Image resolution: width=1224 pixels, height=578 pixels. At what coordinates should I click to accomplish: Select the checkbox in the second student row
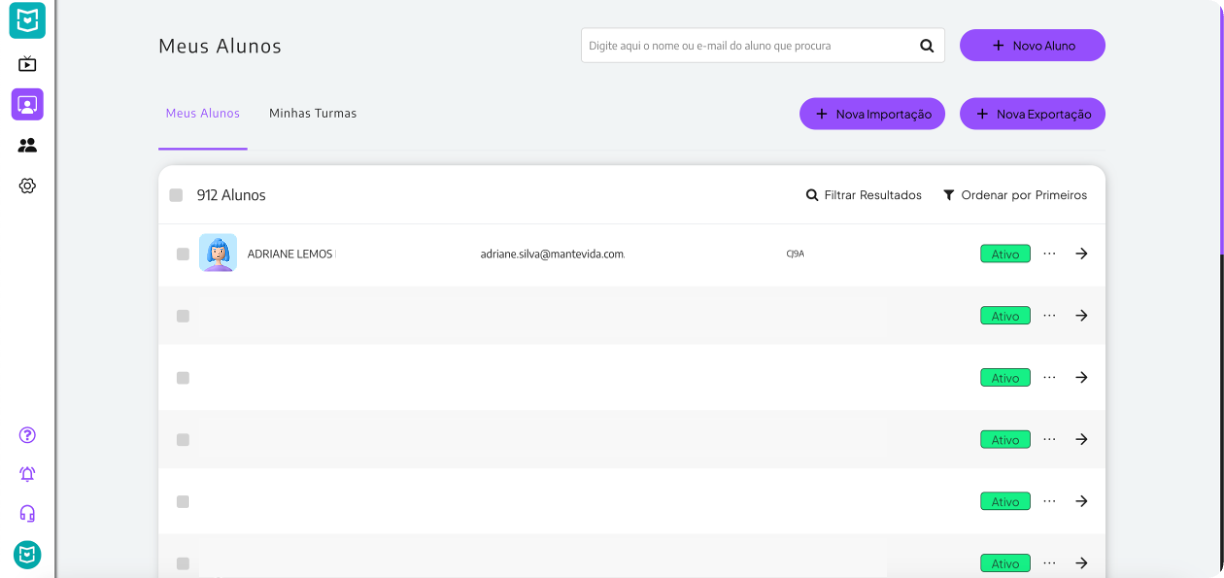[183, 316]
